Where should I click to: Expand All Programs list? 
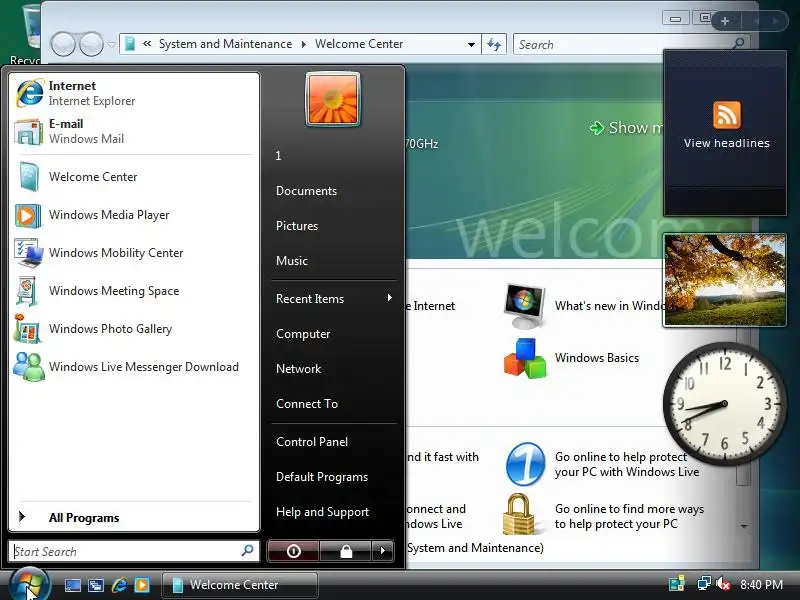(134, 517)
